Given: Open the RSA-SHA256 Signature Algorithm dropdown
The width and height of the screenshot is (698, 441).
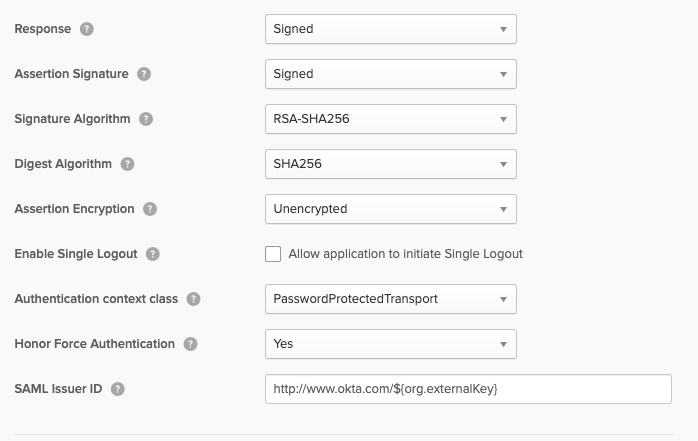Looking at the screenshot, I should pos(391,119).
